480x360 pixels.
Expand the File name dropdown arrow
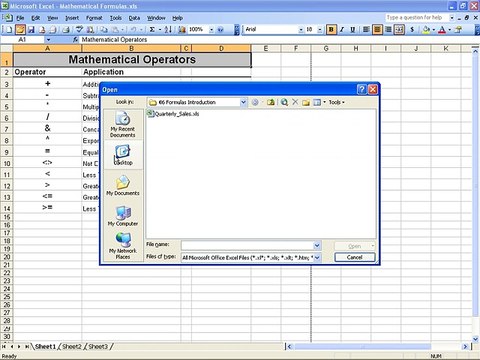point(317,246)
